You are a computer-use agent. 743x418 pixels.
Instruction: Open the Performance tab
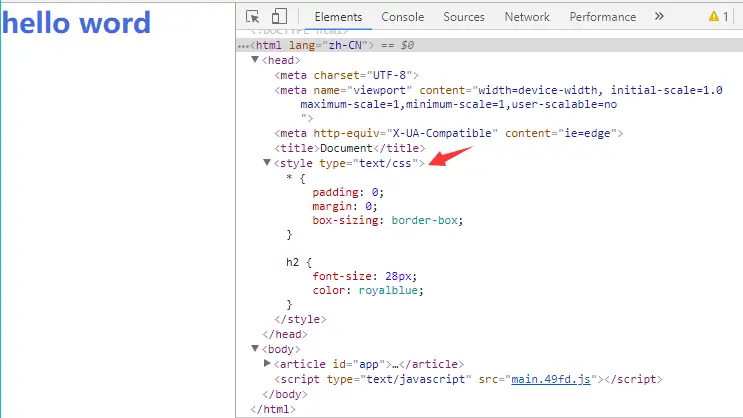tap(603, 17)
